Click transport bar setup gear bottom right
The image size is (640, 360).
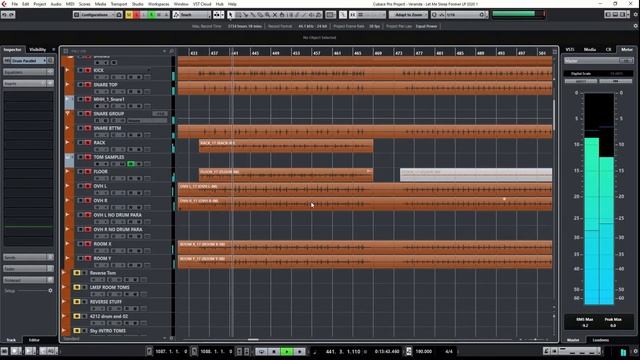[x=636, y=351]
